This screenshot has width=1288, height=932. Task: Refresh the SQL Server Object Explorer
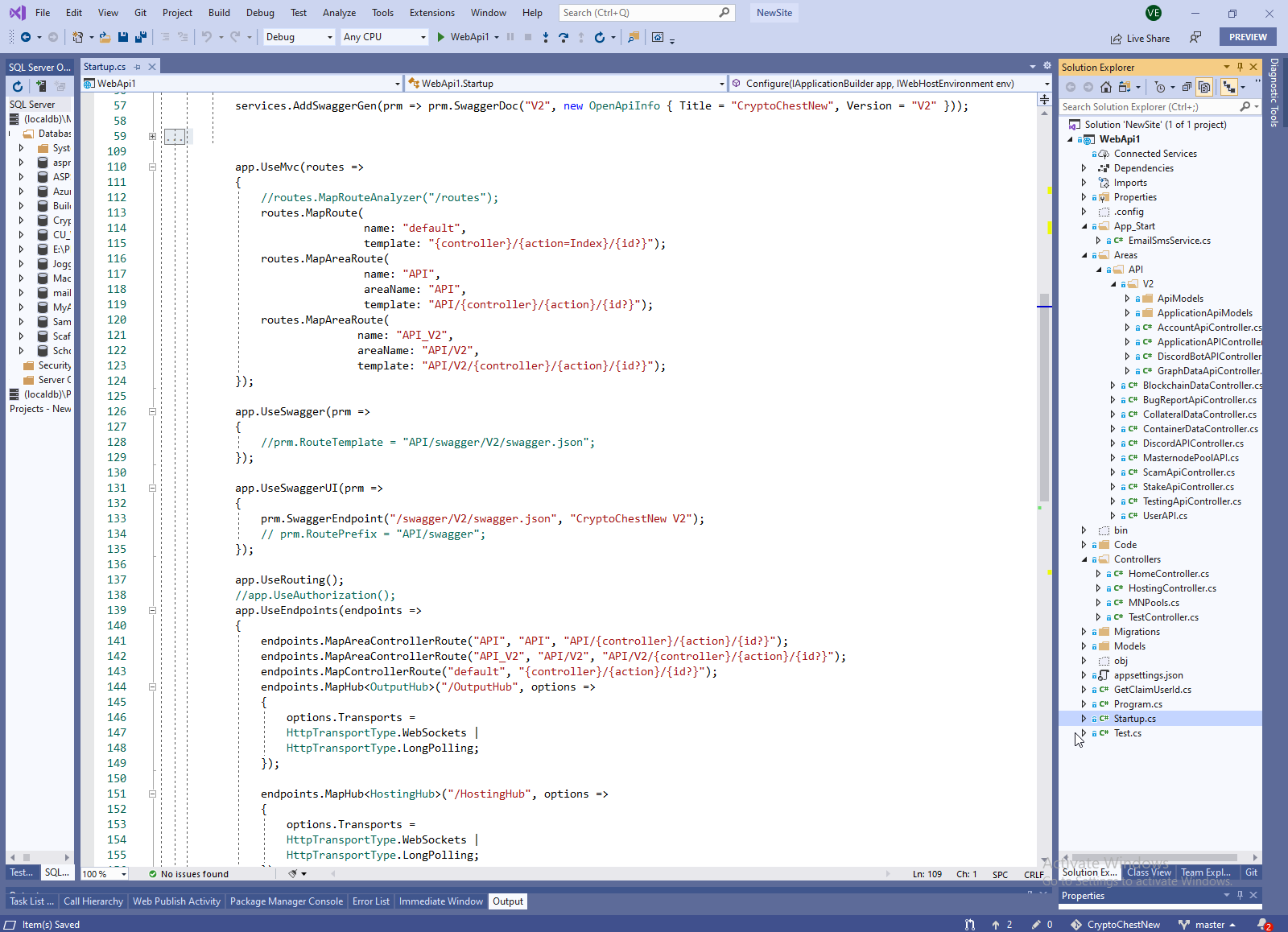[18, 86]
